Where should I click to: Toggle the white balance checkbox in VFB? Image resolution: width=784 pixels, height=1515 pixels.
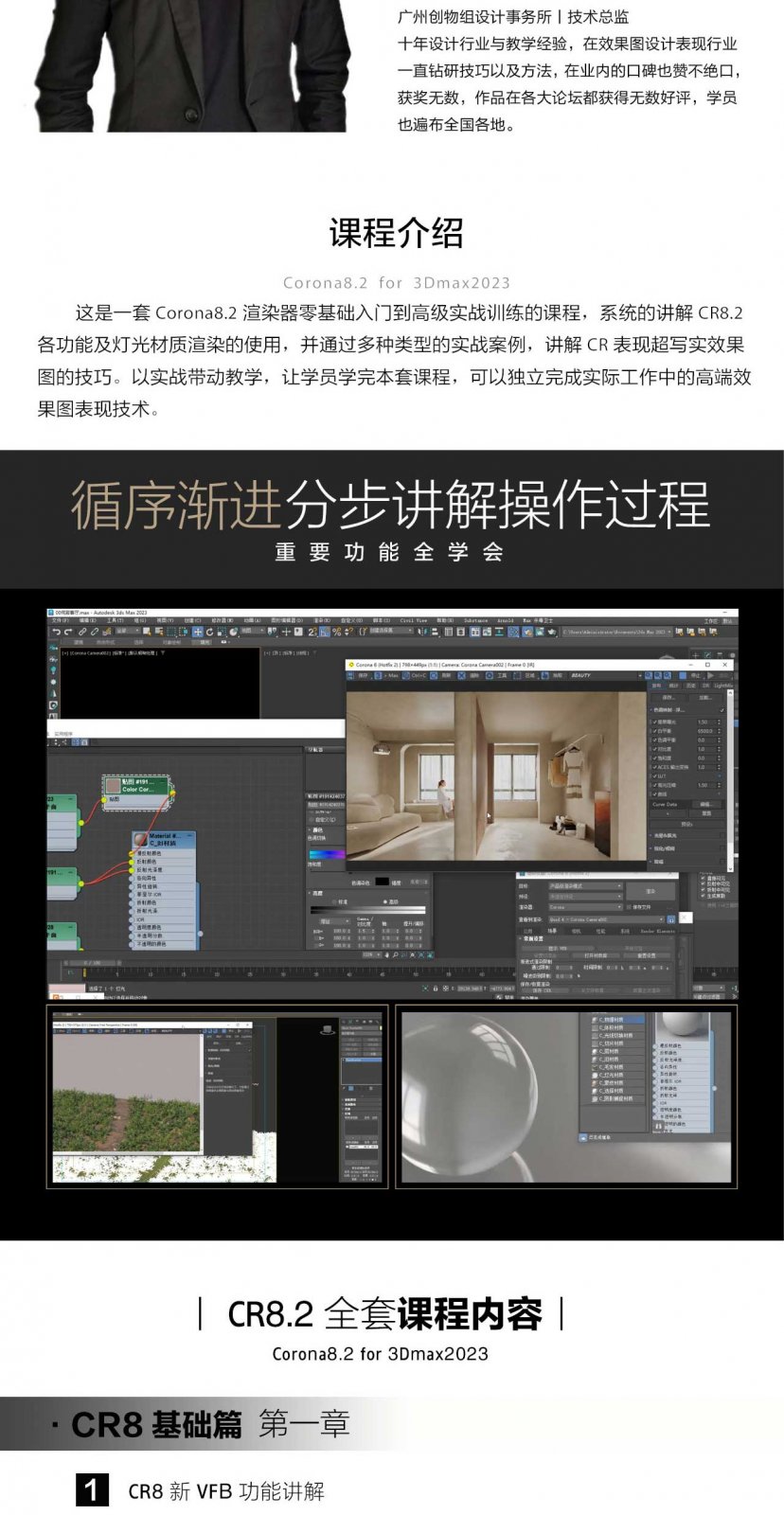654,731
